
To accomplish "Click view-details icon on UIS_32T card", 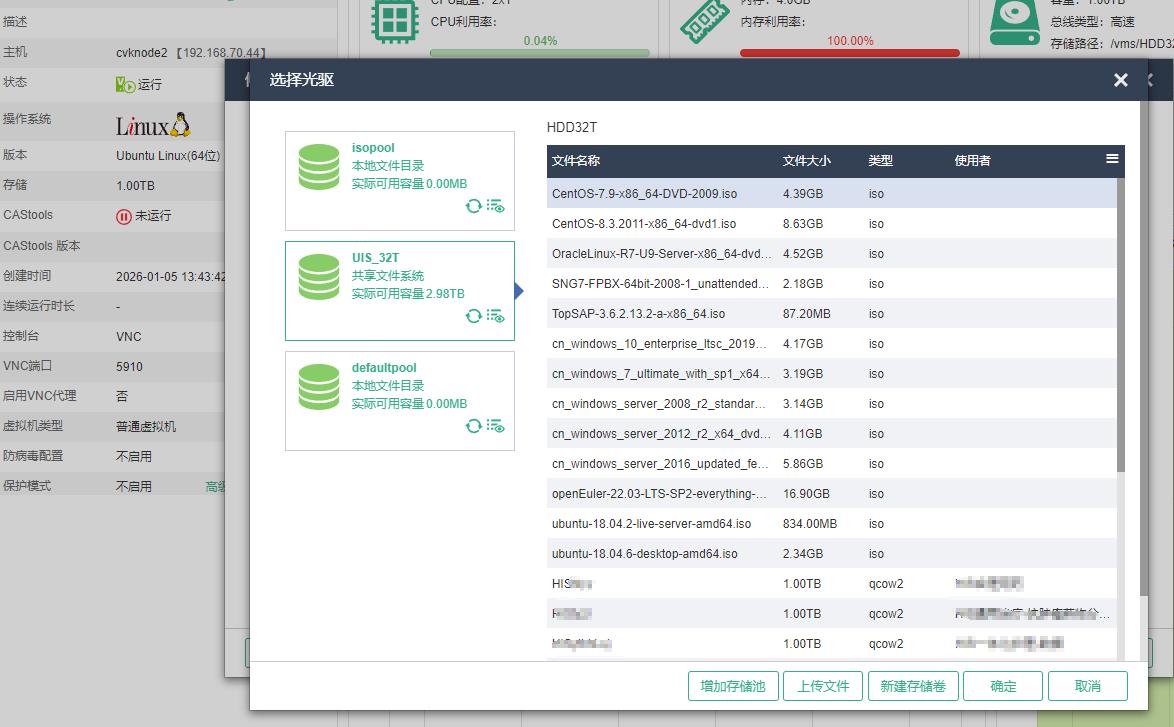I will pos(496,316).
